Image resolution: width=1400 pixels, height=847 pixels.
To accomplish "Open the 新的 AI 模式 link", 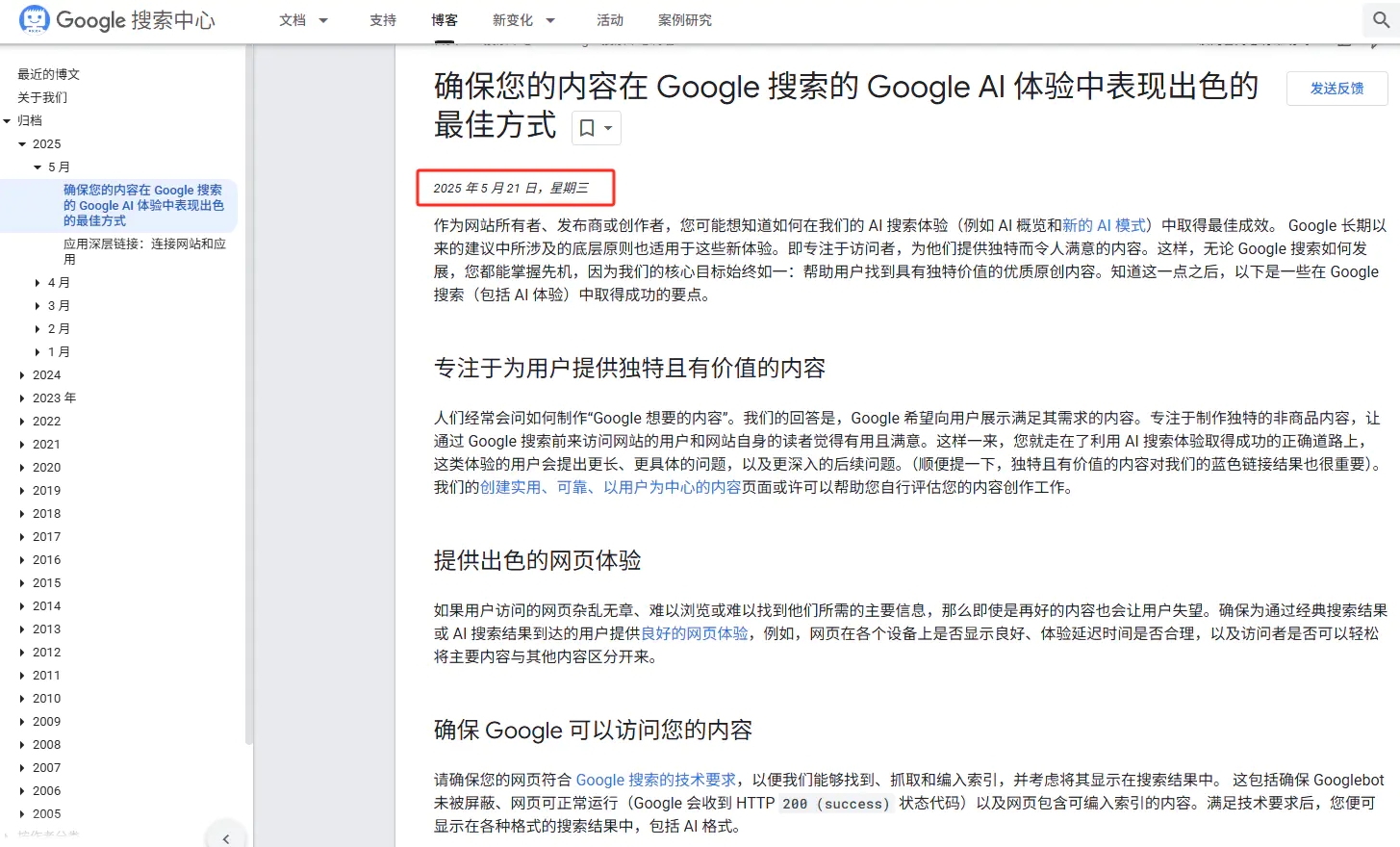I will 1105,225.
